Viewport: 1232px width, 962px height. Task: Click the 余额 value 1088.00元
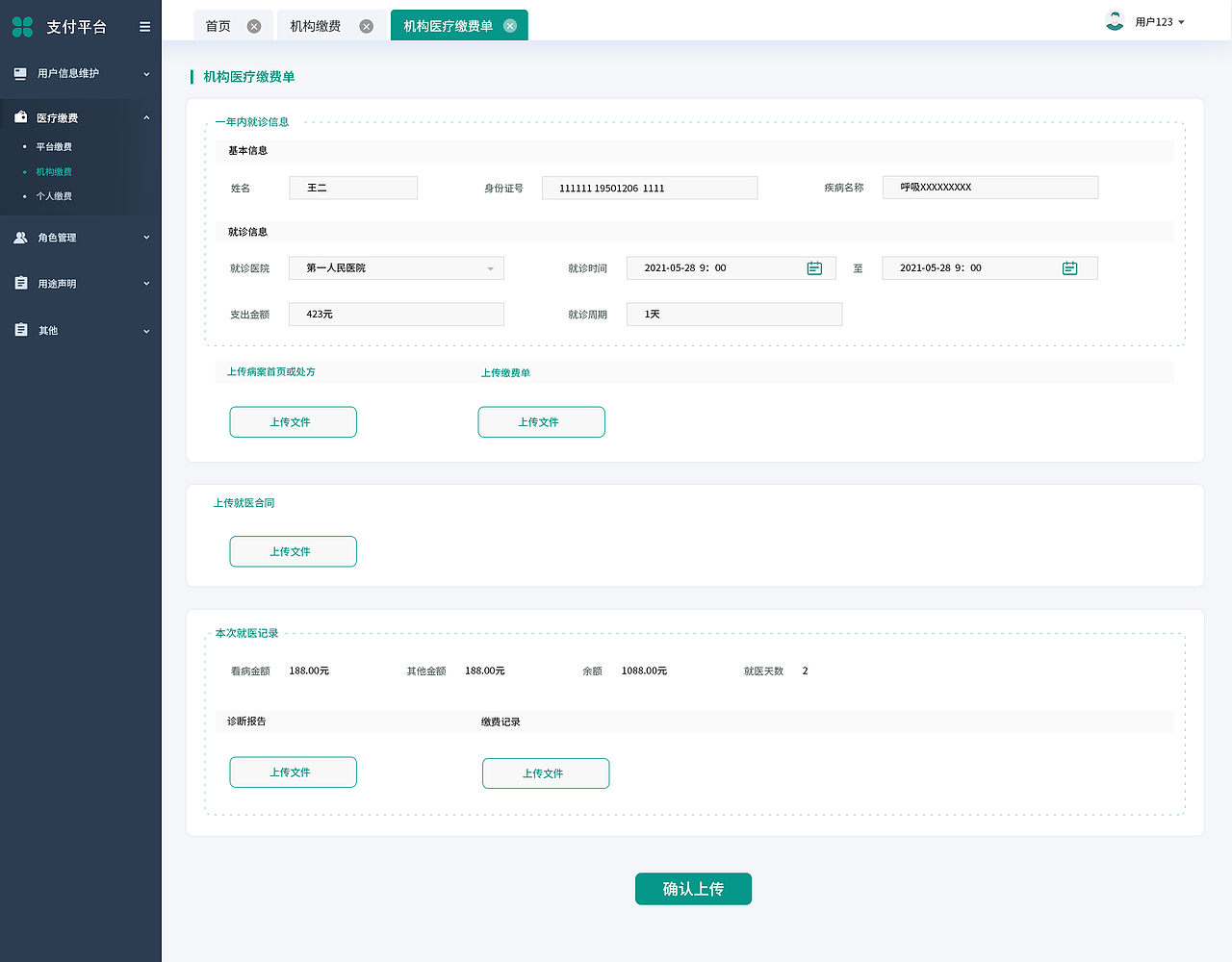644,671
